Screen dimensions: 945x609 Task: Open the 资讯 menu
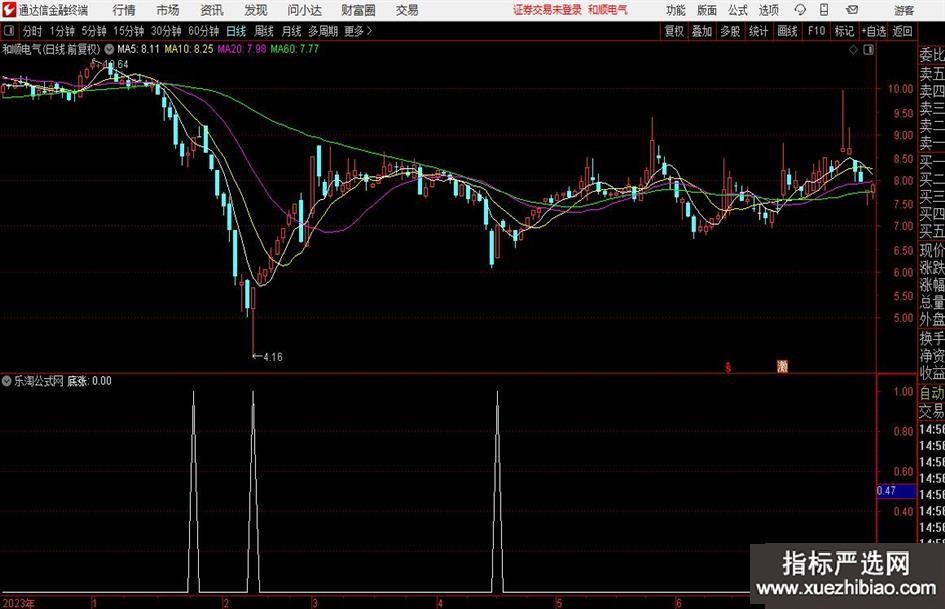[x=212, y=10]
